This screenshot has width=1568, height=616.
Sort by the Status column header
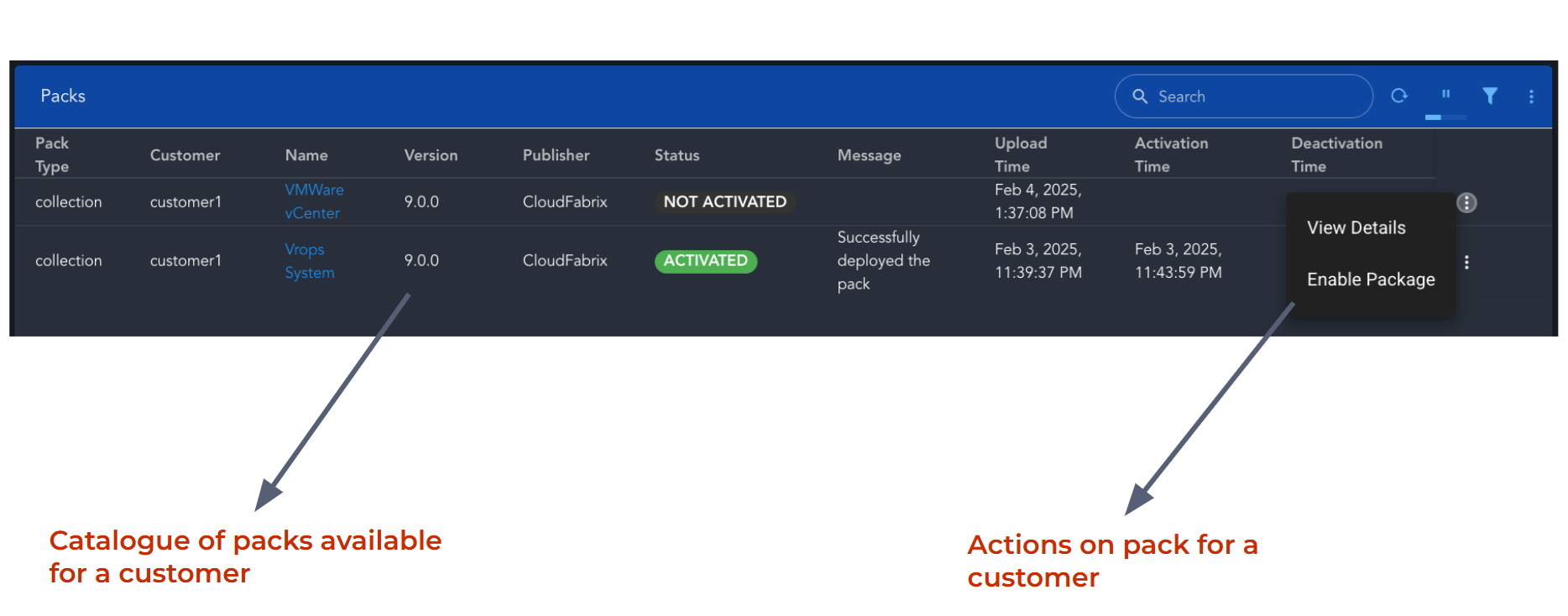(677, 155)
